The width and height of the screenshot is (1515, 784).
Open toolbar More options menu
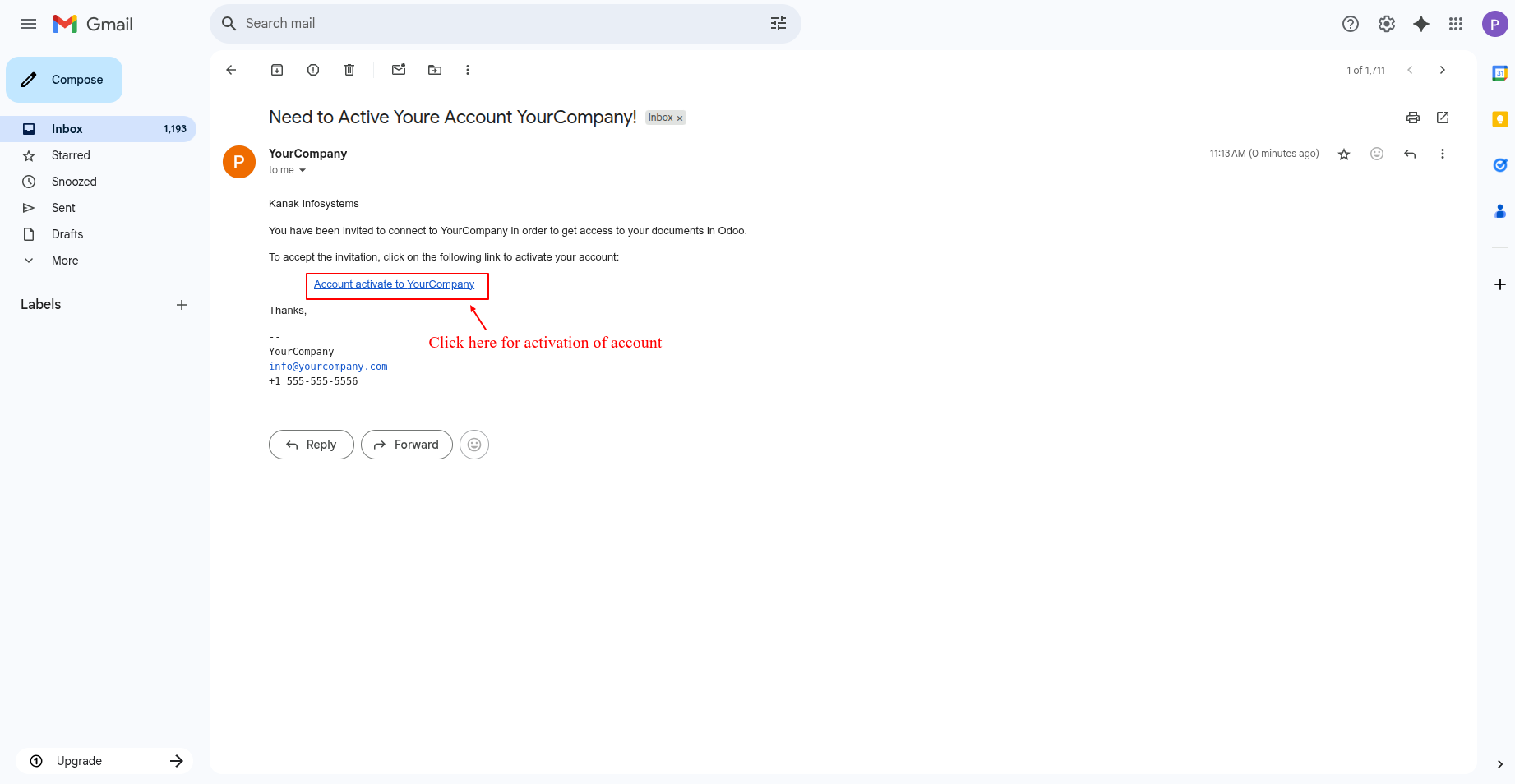(x=468, y=70)
